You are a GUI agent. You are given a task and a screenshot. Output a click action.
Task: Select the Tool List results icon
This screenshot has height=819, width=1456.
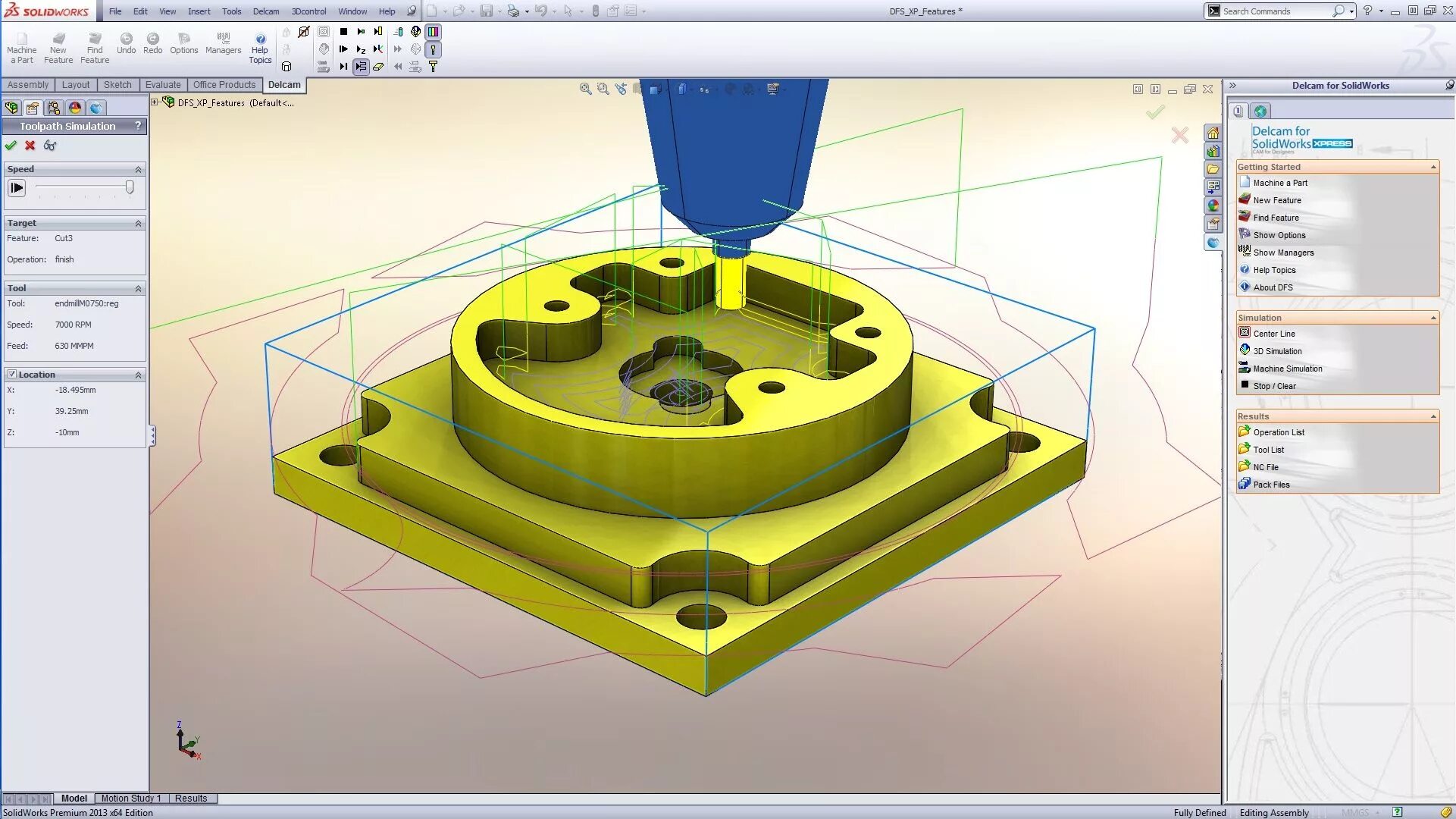tap(1244, 449)
